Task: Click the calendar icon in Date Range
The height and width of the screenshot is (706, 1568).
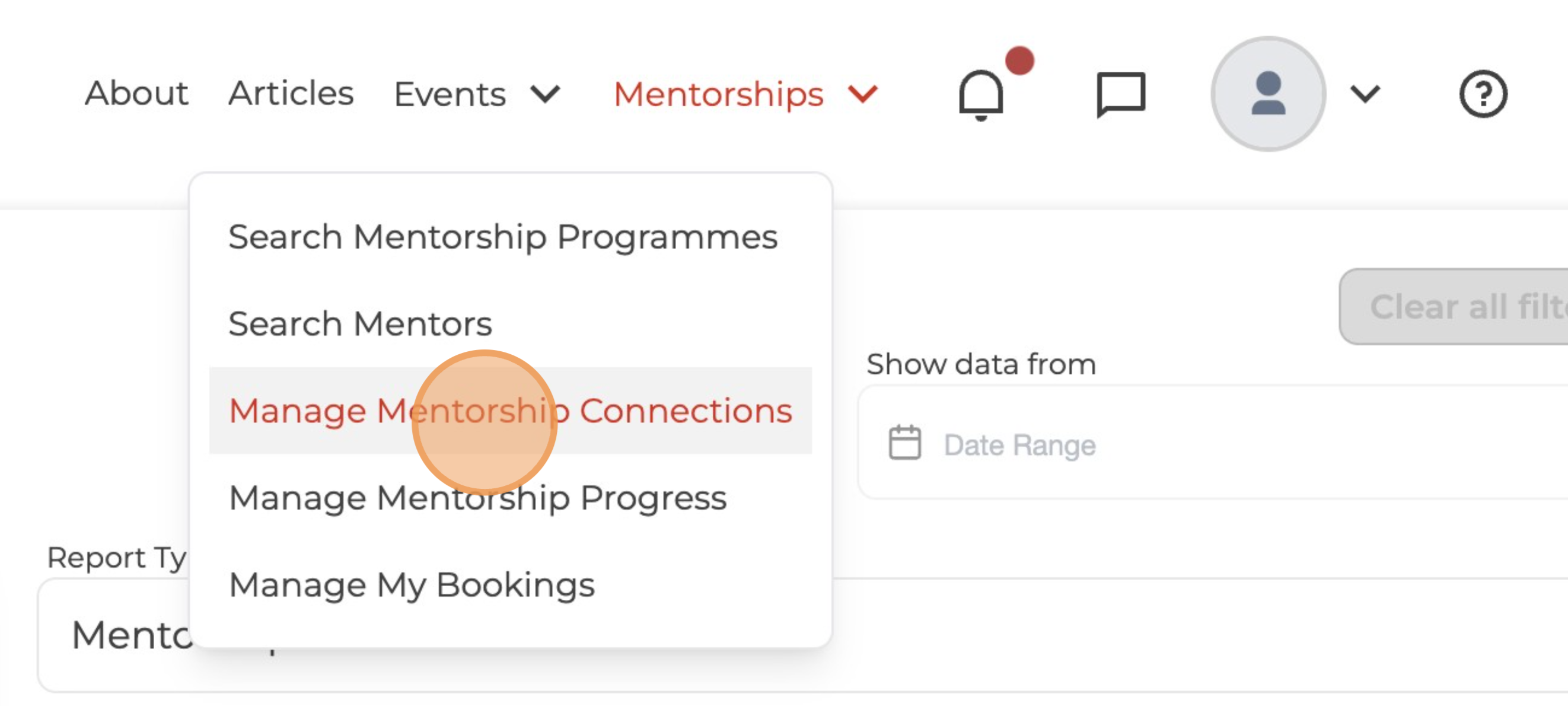Action: (904, 443)
